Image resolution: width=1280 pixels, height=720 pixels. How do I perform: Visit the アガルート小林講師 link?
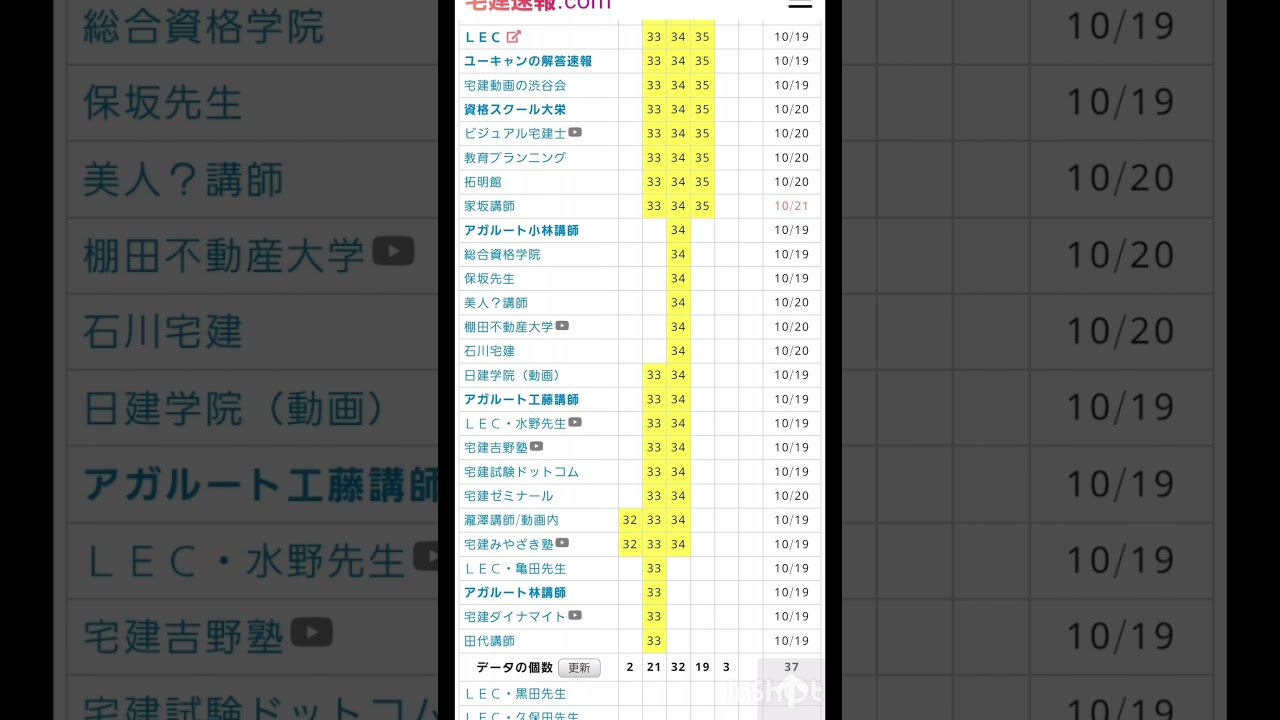click(x=521, y=230)
